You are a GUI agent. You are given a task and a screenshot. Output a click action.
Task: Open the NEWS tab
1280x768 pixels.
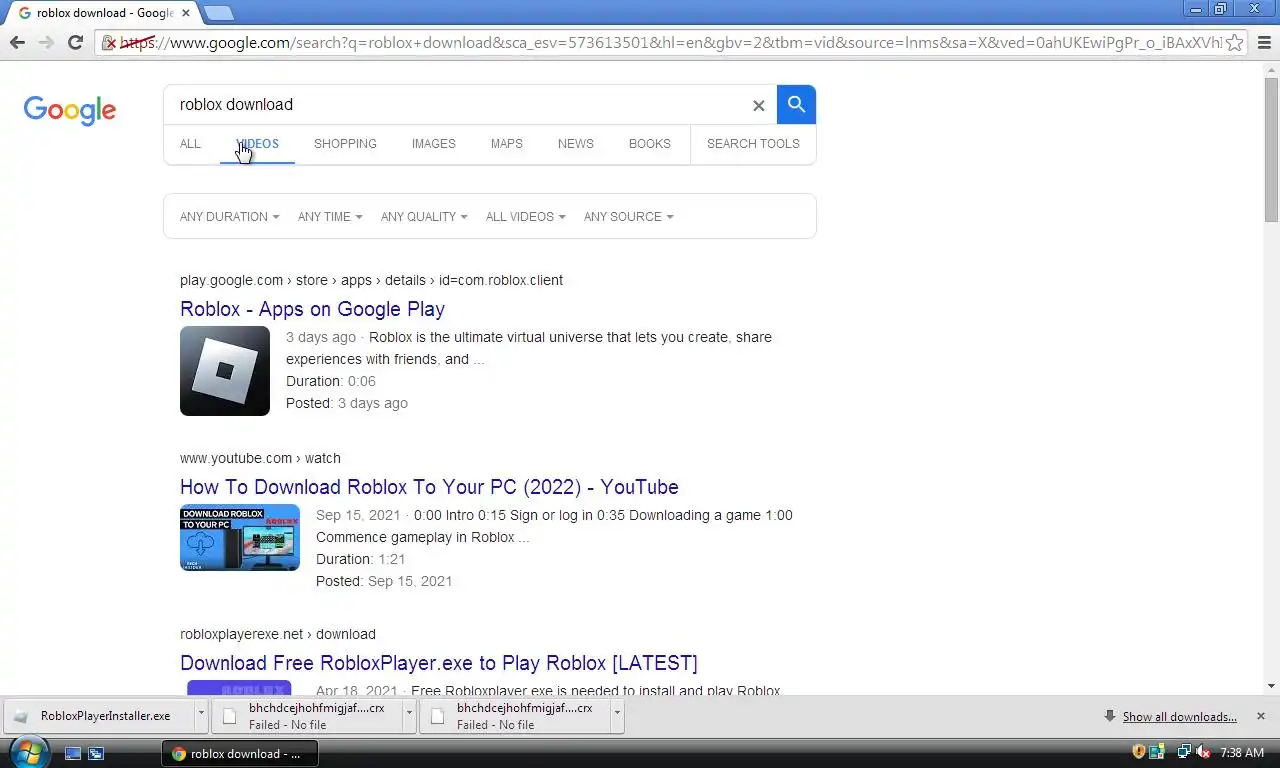[575, 144]
